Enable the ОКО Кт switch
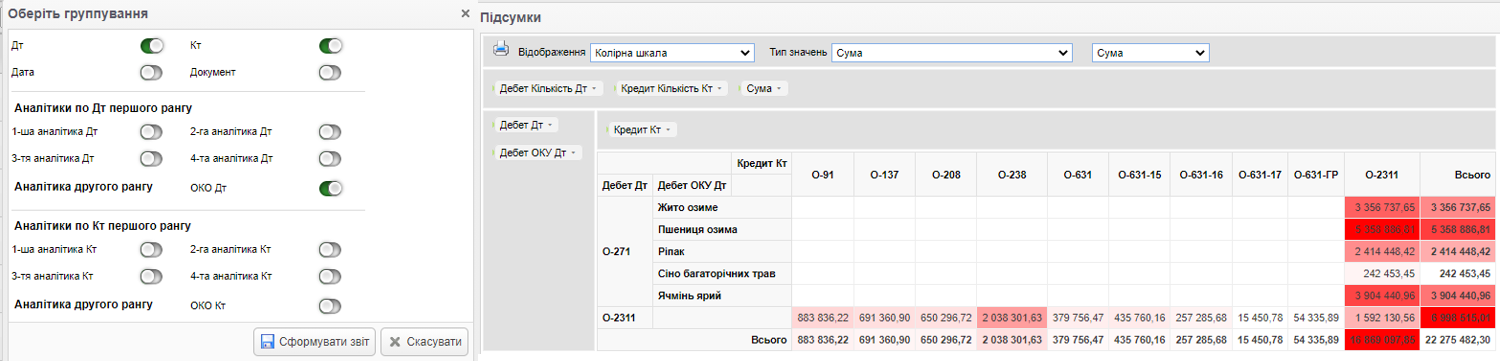Screen dimensions: 1500x361 click(x=331, y=306)
